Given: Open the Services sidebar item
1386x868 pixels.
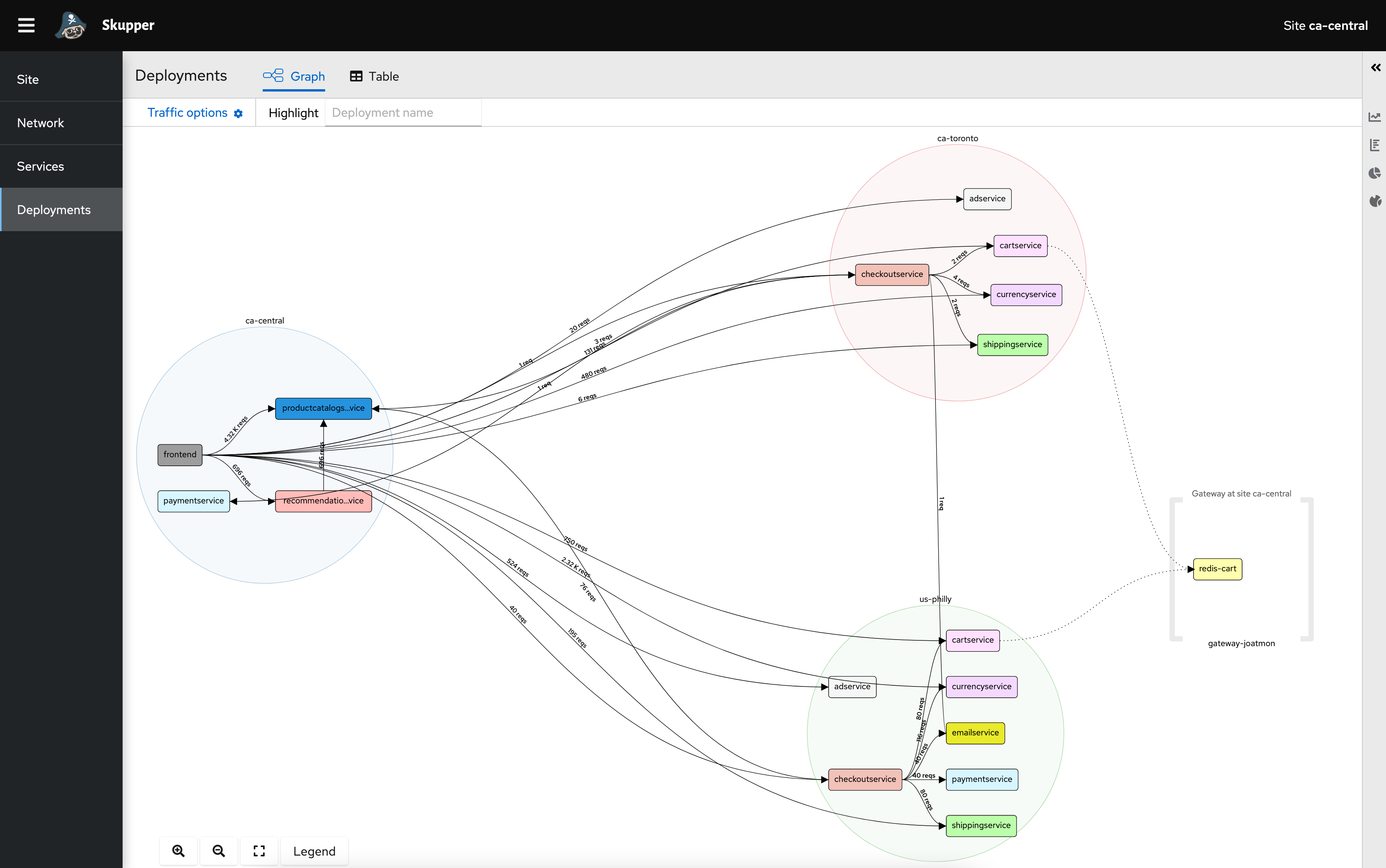Looking at the screenshot, I should pyautogui.click(x=40, y=166).
